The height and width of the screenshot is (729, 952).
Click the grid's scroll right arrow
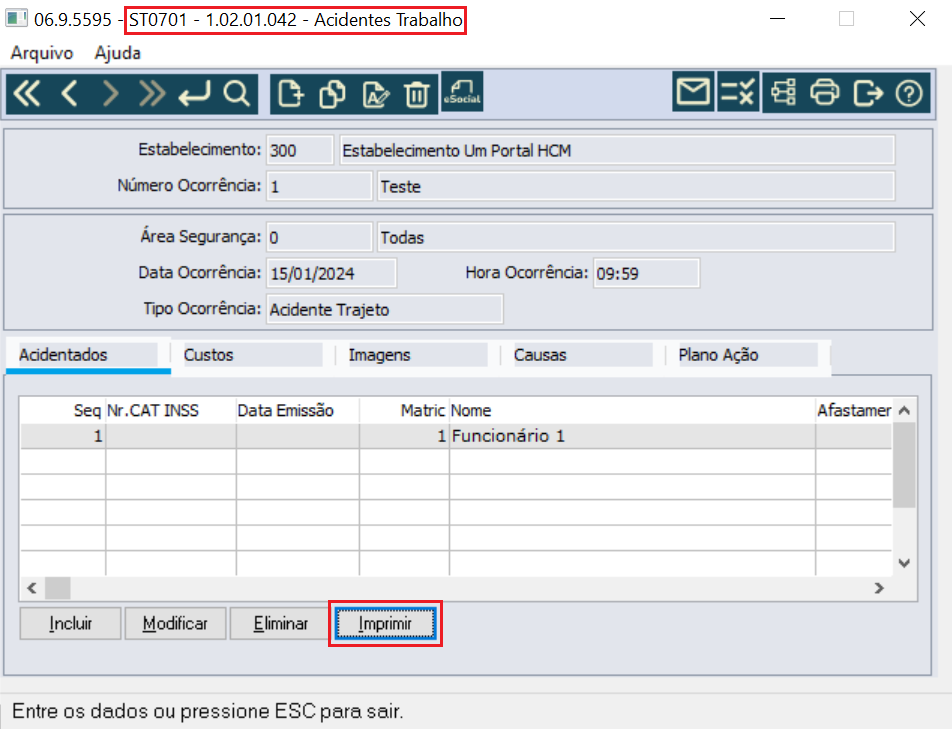pyautogui.click(x=879, y=588)
